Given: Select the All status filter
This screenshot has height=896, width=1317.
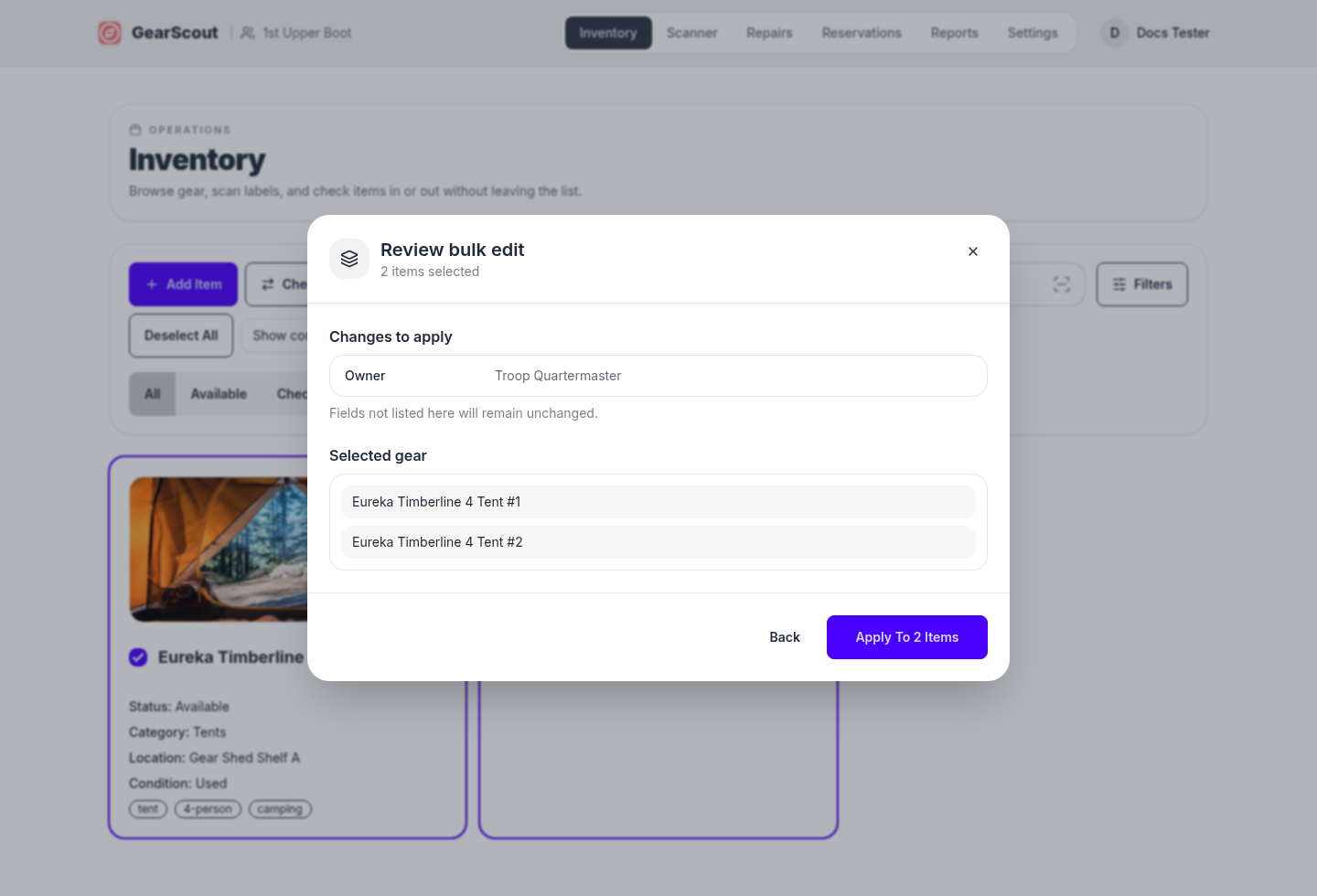Looking at the screenshot, I should [x=153, y=394].
